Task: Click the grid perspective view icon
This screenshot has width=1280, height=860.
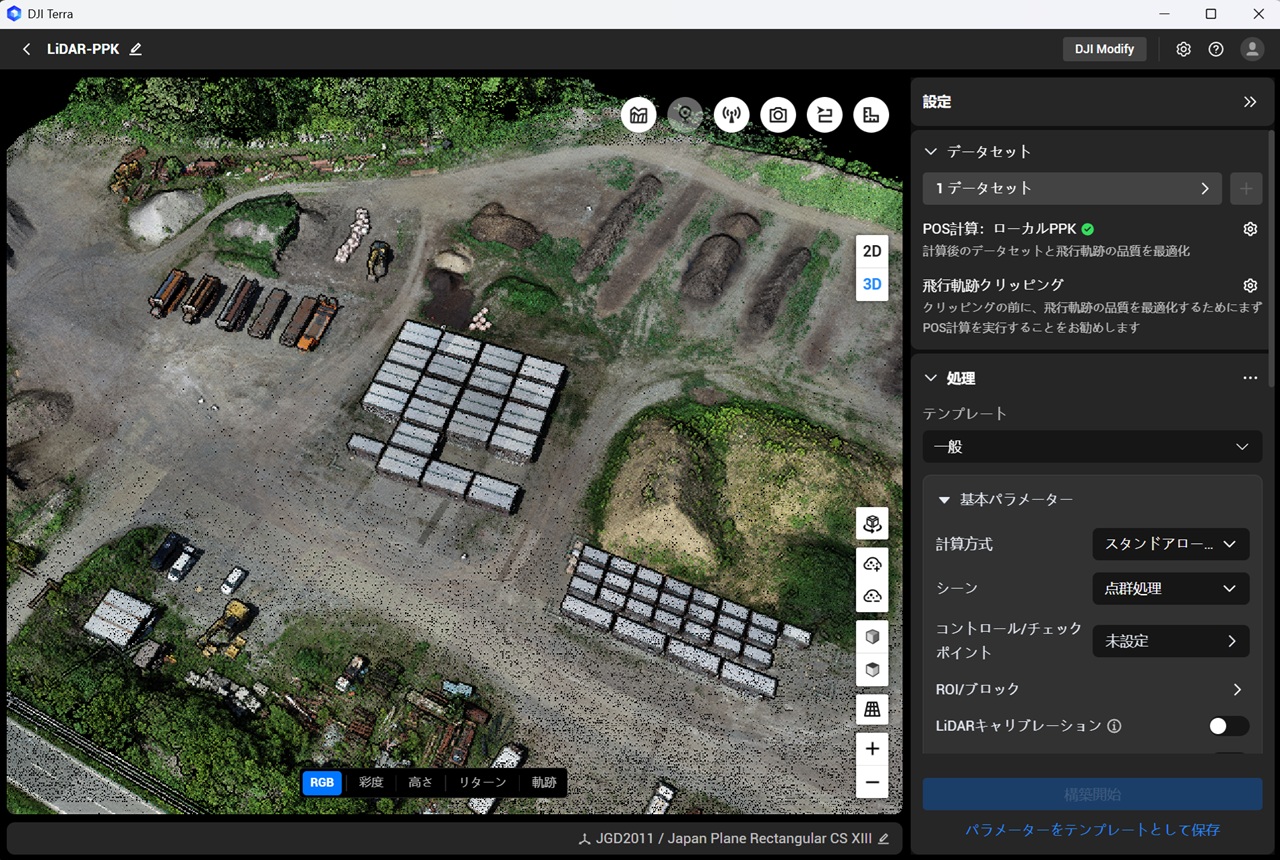Action: pos(872,709)
